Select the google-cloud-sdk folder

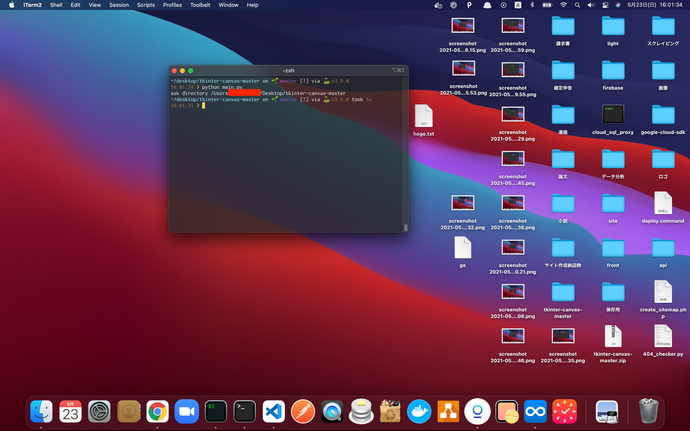click(x=663, y=119)
